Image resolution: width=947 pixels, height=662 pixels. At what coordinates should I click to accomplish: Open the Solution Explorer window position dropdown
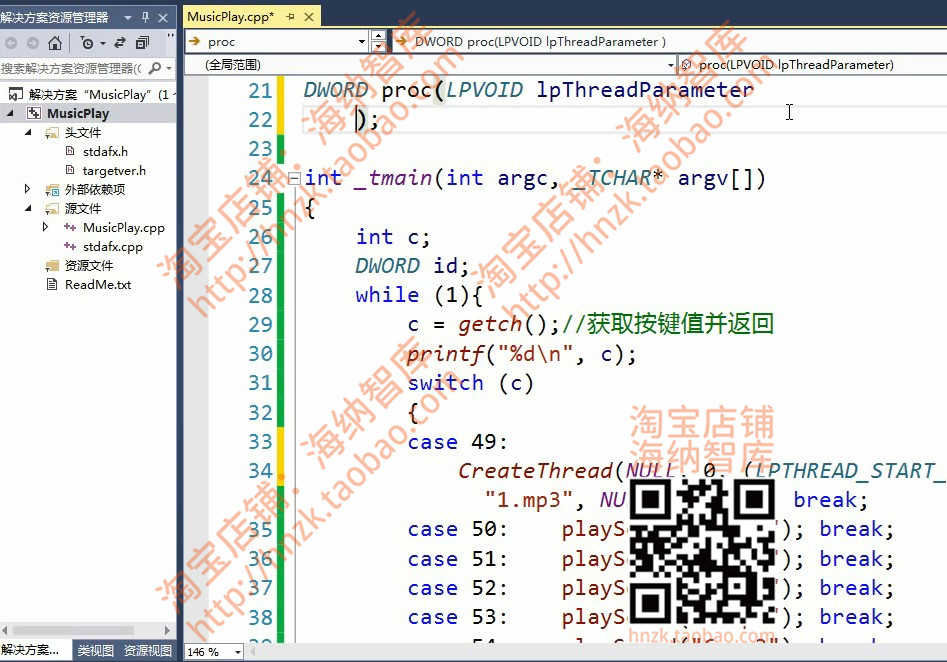(127, 18)
